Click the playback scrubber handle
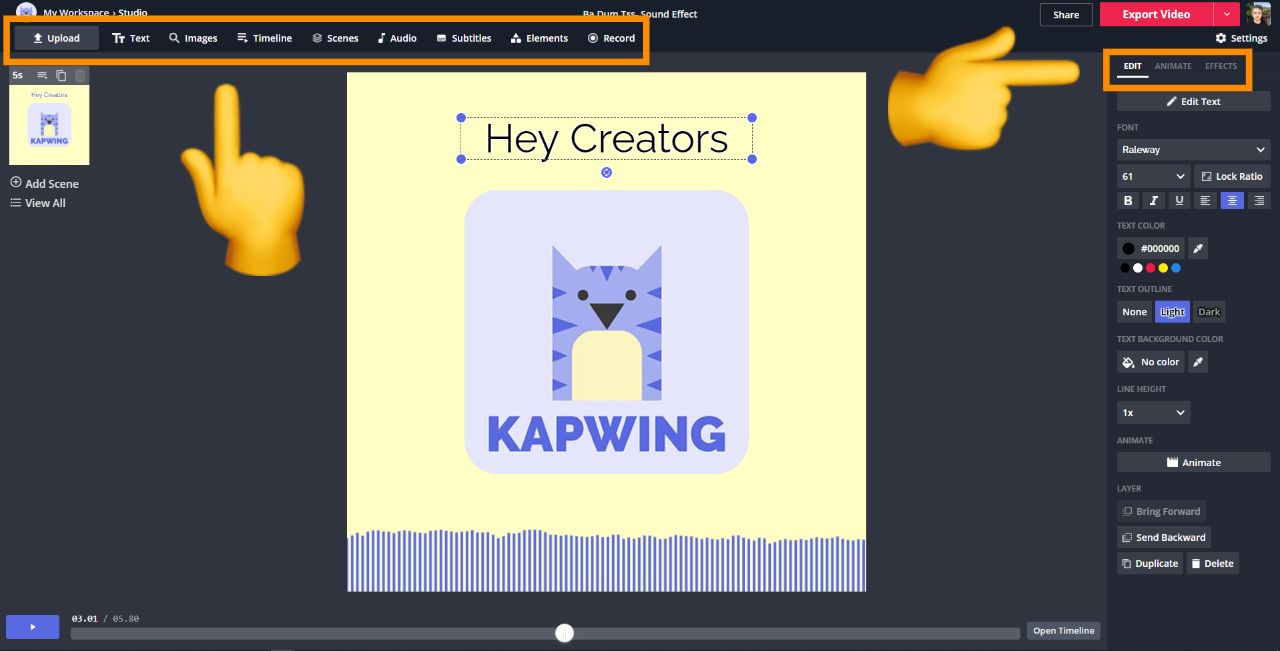This screenshot has width=1280, height=651. click(565, 633)
